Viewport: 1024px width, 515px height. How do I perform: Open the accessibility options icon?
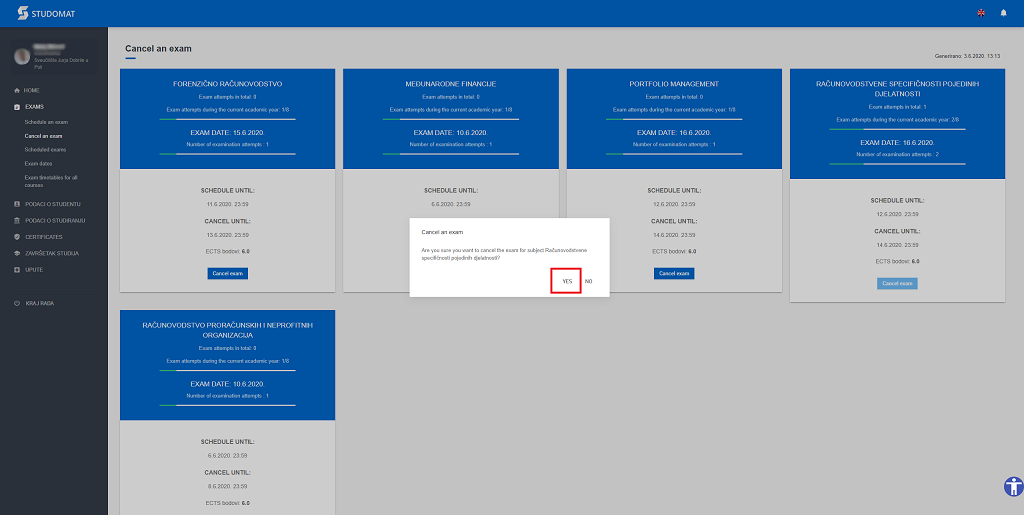pyautogui.click(x=1012, y=487)
